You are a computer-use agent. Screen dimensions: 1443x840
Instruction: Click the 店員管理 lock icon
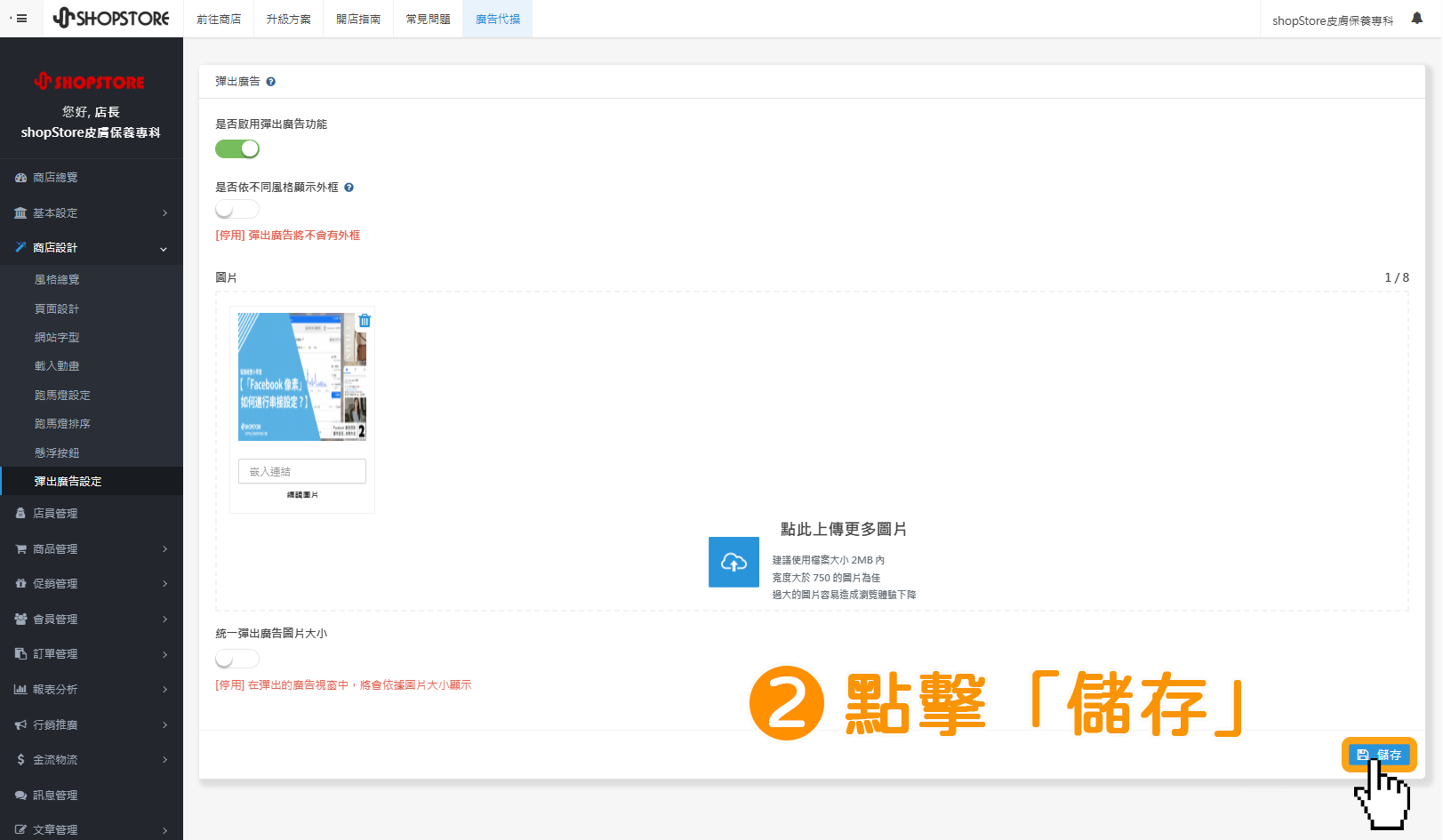coord(20,514)
